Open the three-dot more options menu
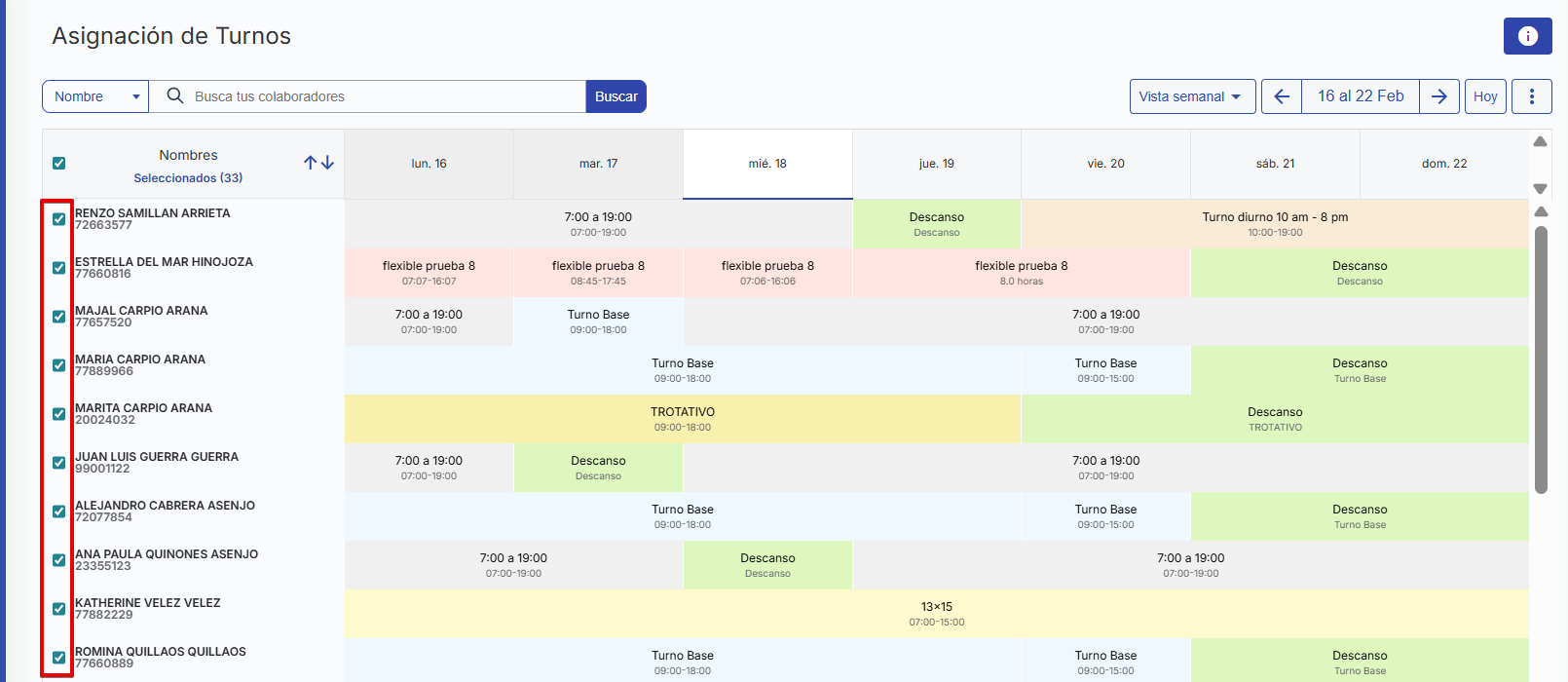Screen dimensions: 1568x682 click(1531, 96)
